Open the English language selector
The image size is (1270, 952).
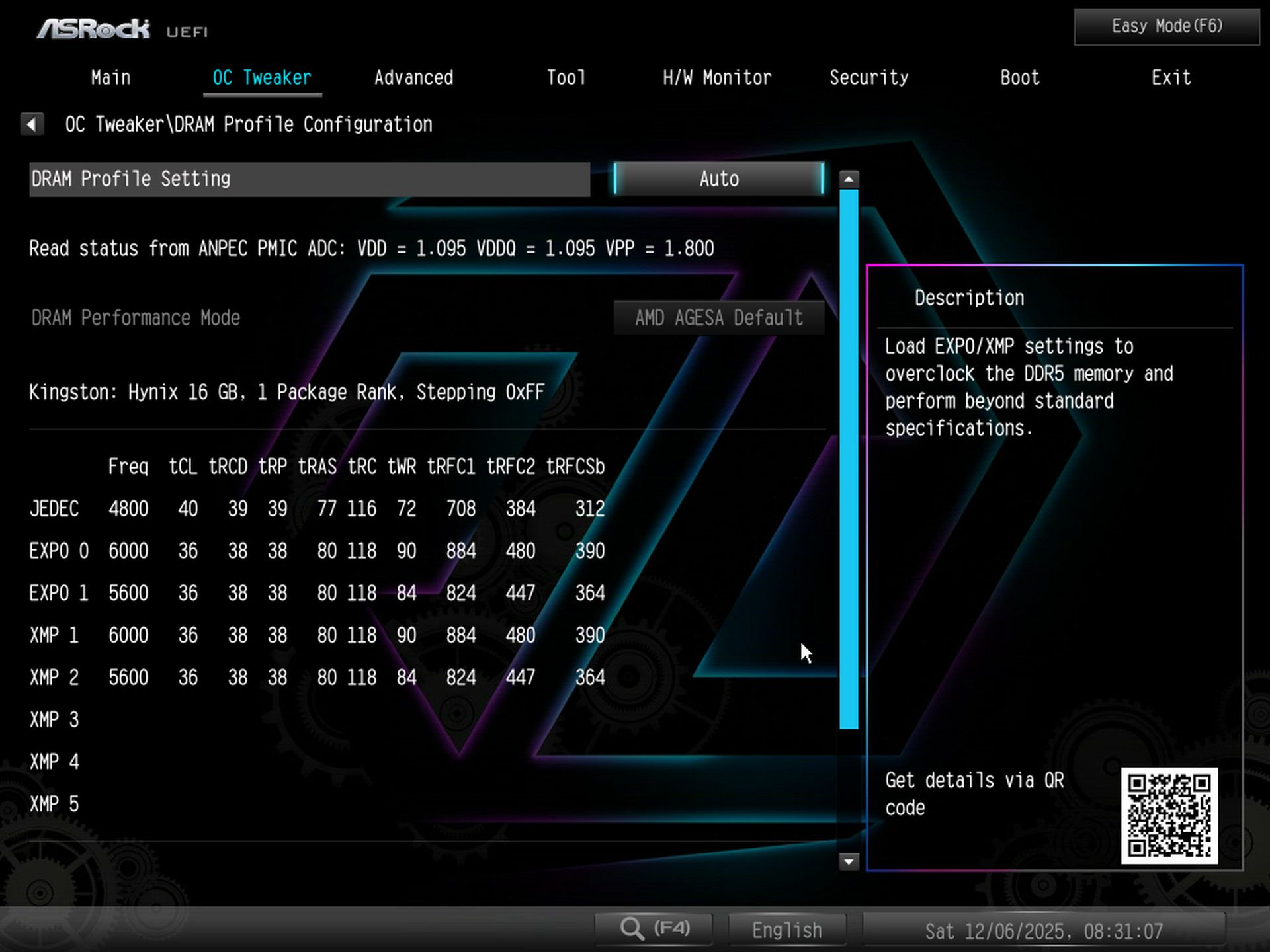tap(786, 930)
